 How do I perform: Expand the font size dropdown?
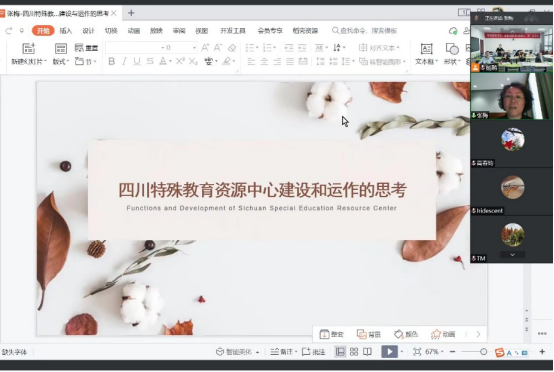(x=194, y=47)
